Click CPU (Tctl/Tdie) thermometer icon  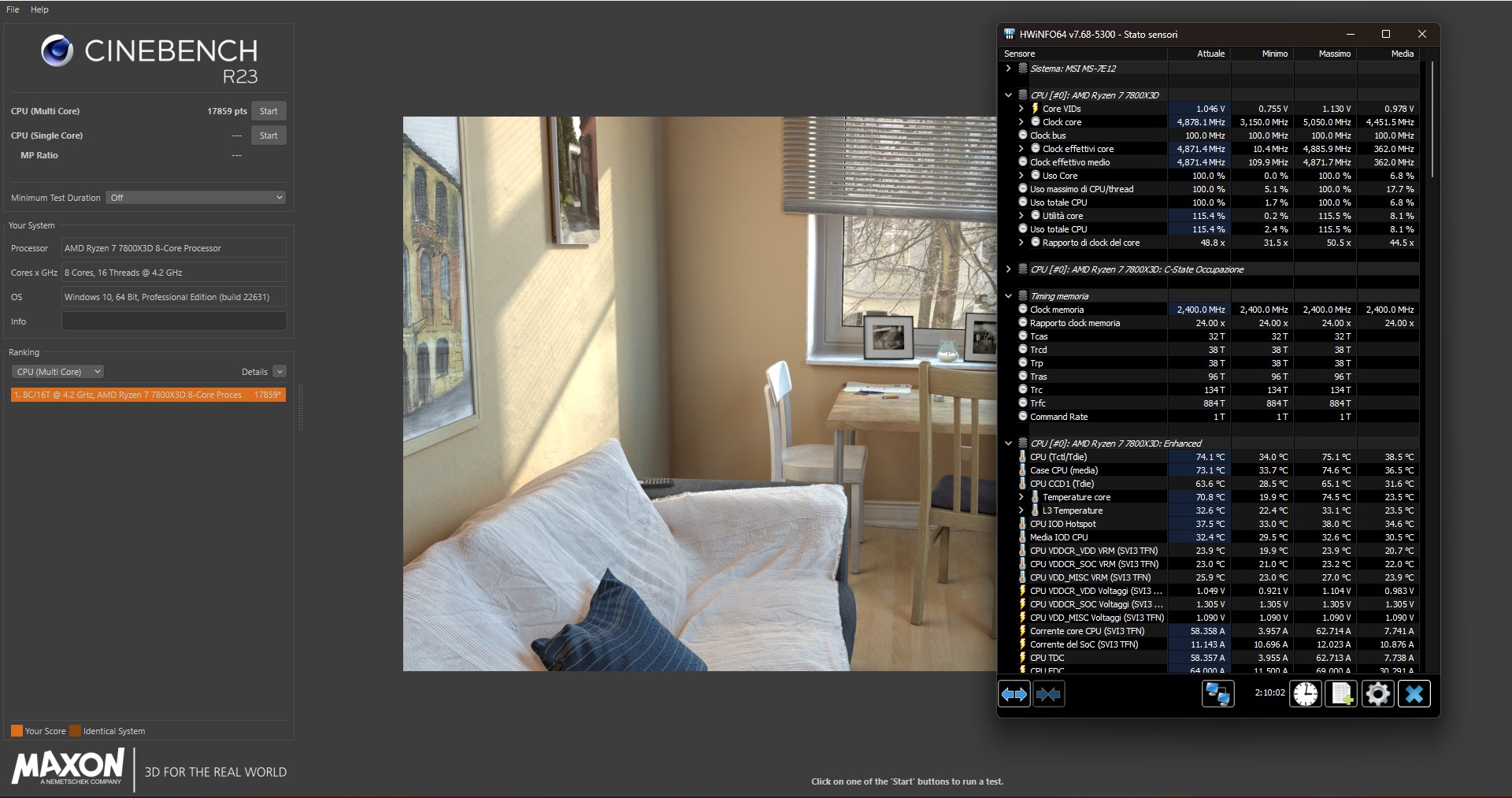1023,457
